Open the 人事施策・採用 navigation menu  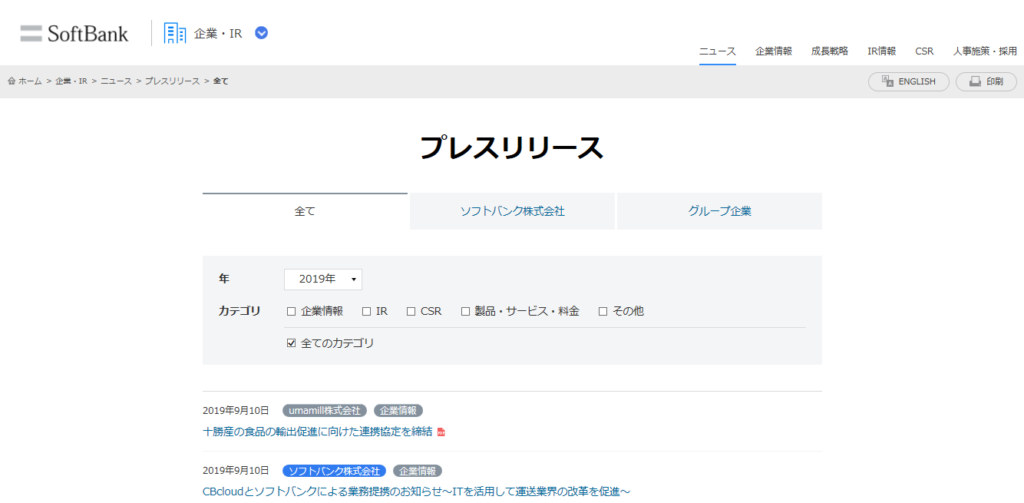pos(985,51)
